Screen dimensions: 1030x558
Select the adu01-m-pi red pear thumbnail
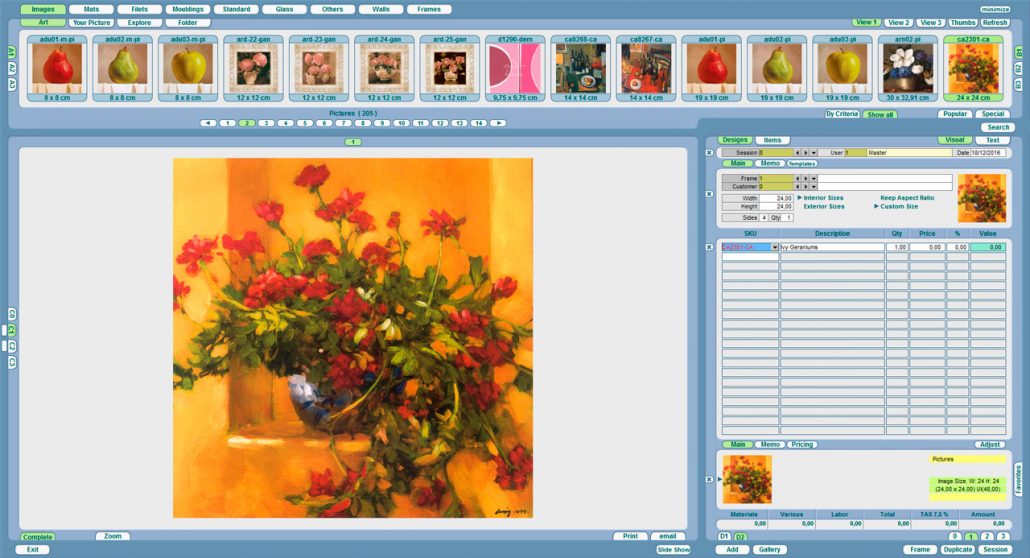[57, 68]
